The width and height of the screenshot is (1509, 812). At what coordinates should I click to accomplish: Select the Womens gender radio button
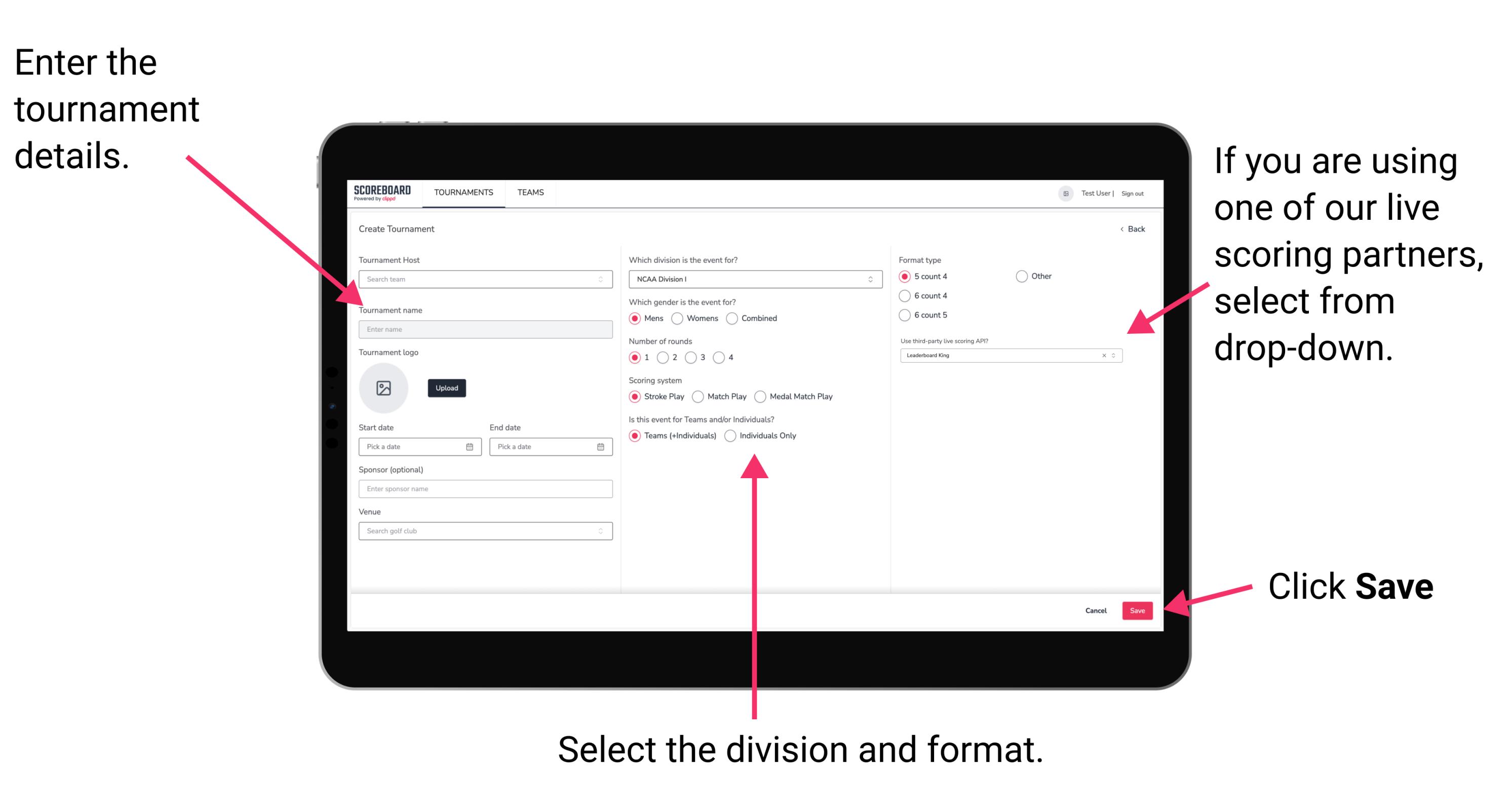[x=680, y=318]
